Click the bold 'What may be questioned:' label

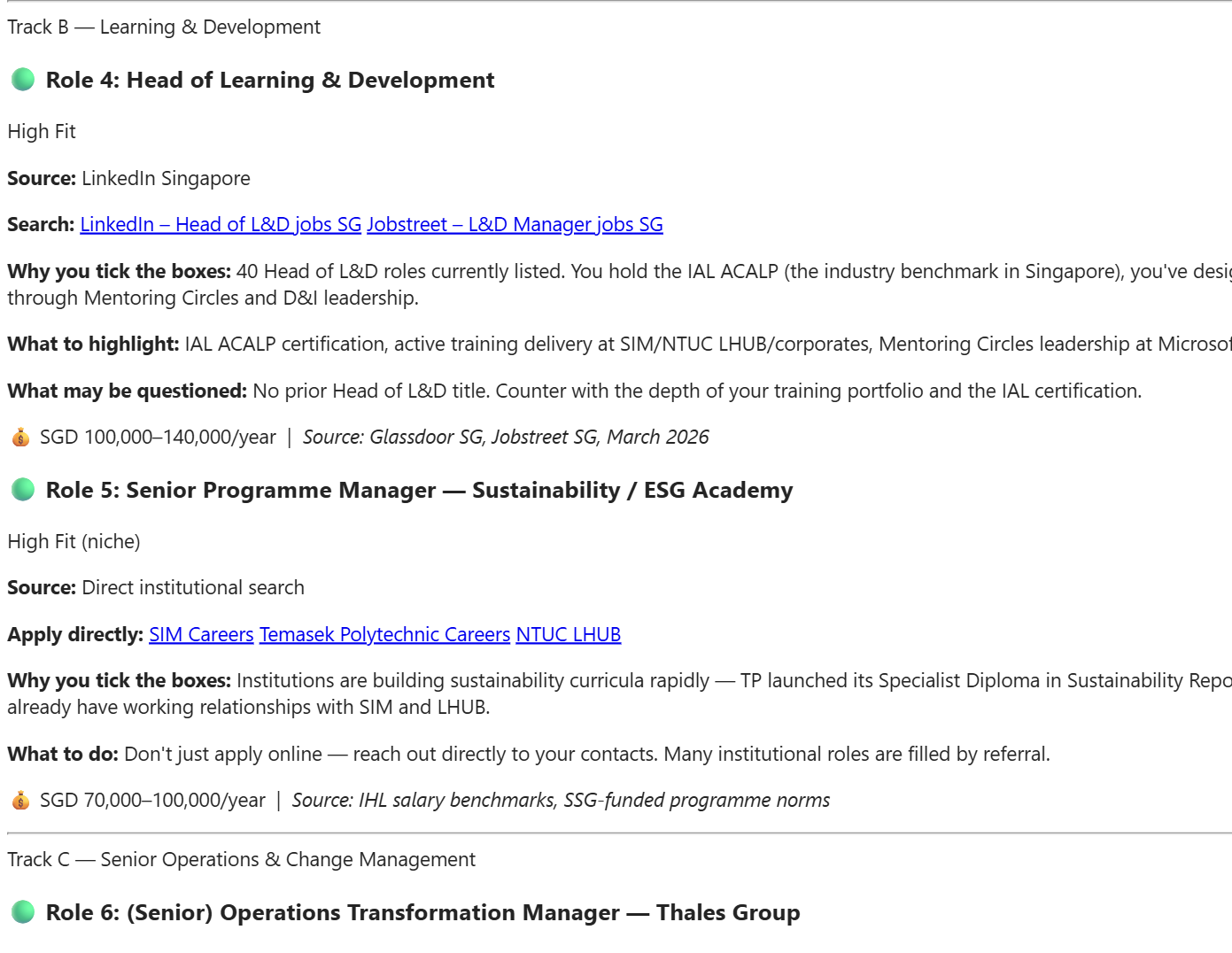pos(127,391)
